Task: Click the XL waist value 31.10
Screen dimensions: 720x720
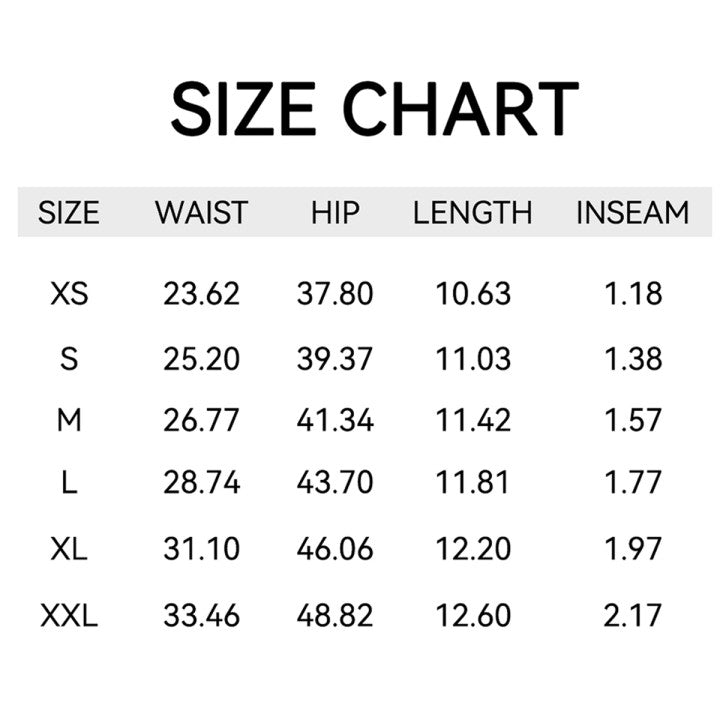Action: [201, 548]
